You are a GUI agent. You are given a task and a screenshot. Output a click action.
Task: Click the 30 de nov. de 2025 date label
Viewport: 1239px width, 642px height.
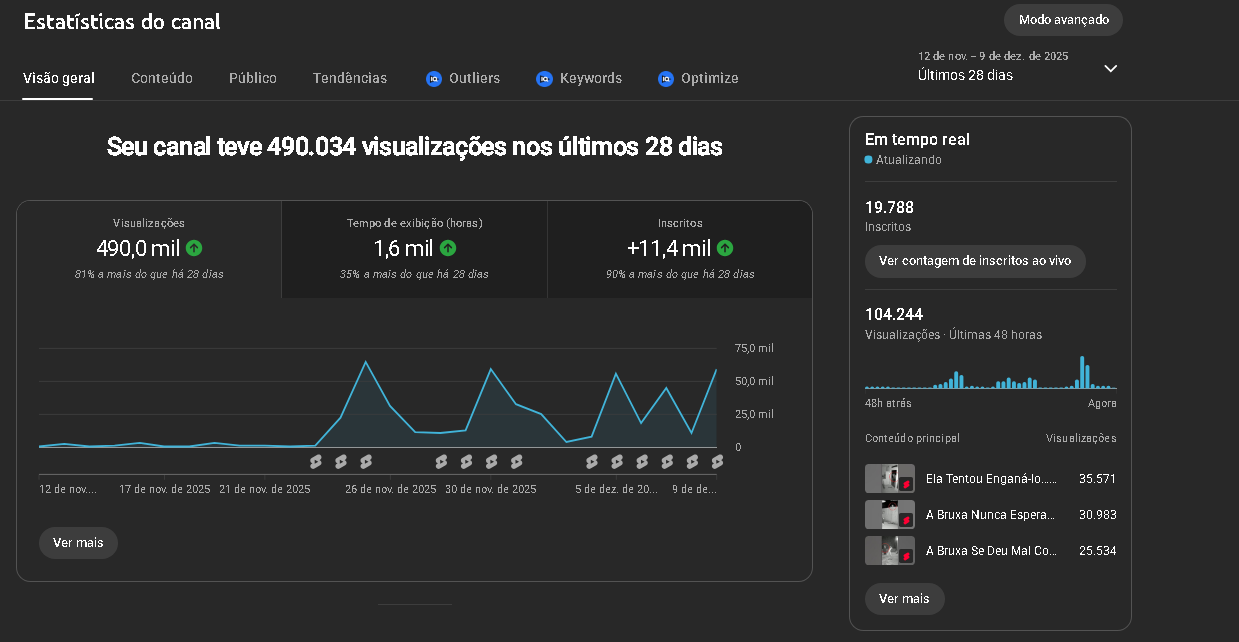click(x=491, y=489)
